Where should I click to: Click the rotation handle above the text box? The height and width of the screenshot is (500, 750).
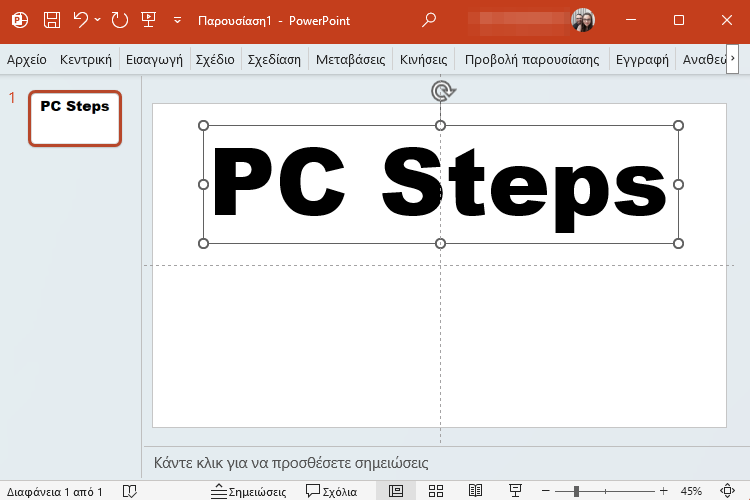click(442, 91)
